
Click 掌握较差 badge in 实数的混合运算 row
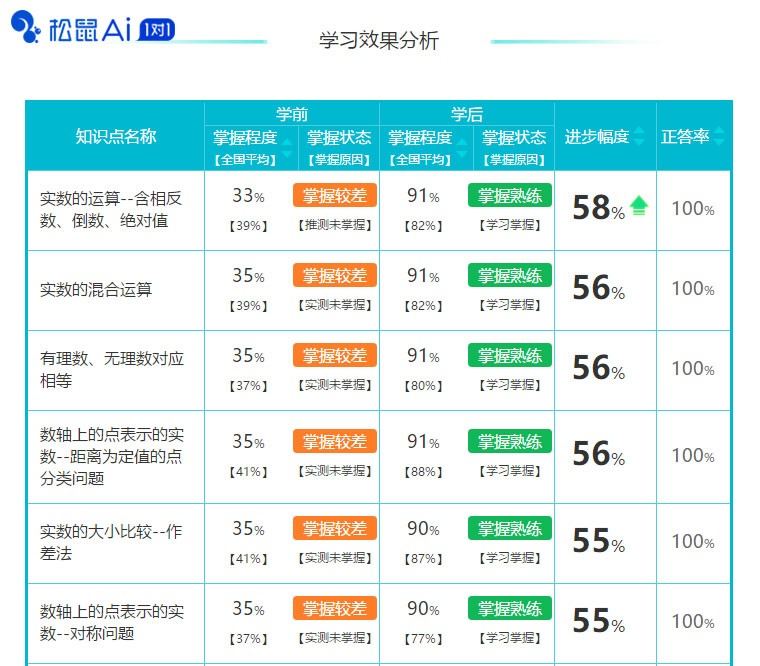click(334, 275)
